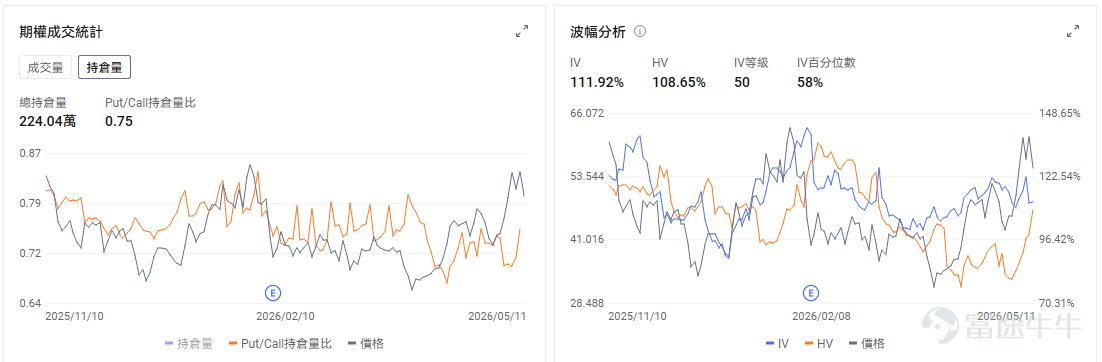
Task: Click the 波幅分析 panel title
Action: (x=598, y=32)
